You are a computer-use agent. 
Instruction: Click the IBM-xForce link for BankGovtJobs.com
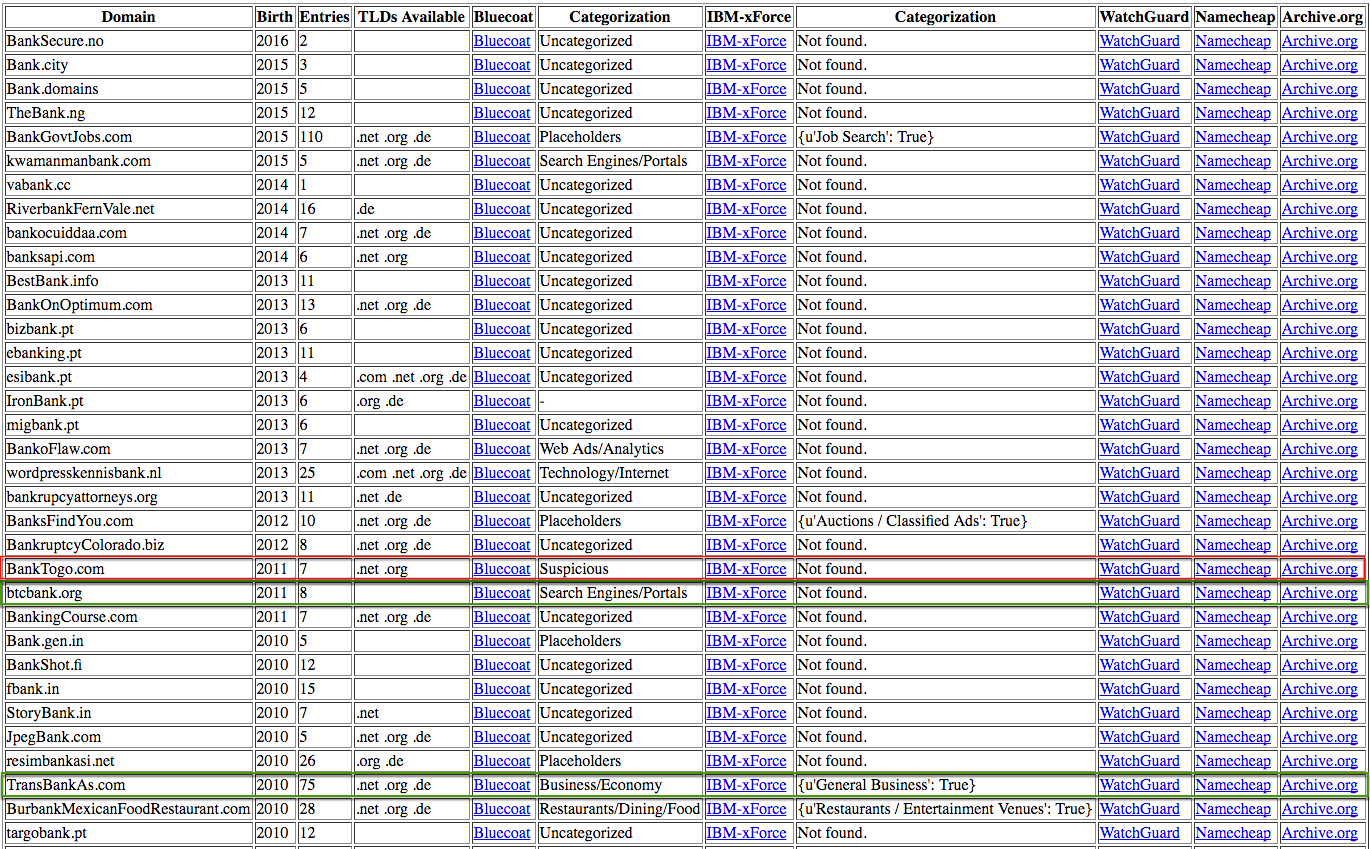point(746,137)
